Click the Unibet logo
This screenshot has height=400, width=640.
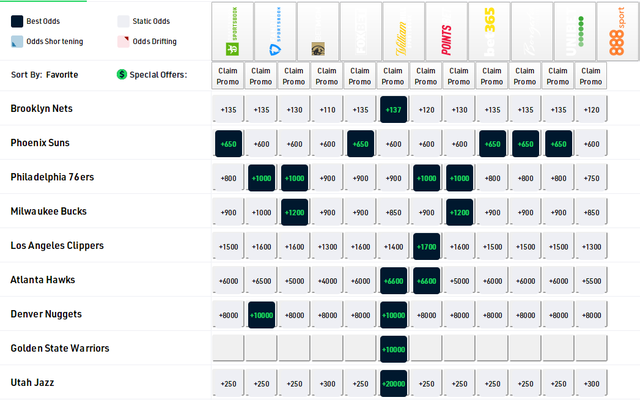[x=574, y=29]
